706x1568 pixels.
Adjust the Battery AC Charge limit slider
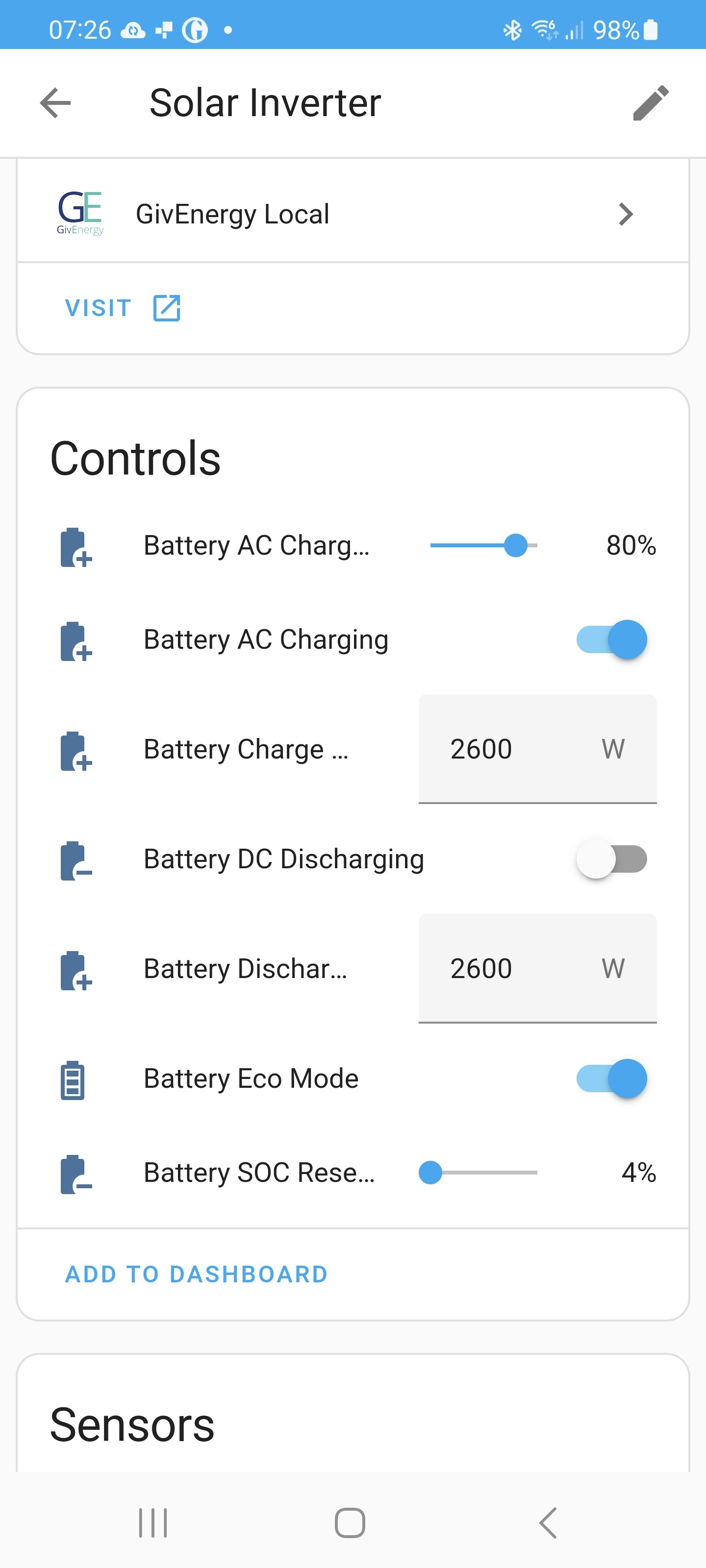click(x=484, y=545)
